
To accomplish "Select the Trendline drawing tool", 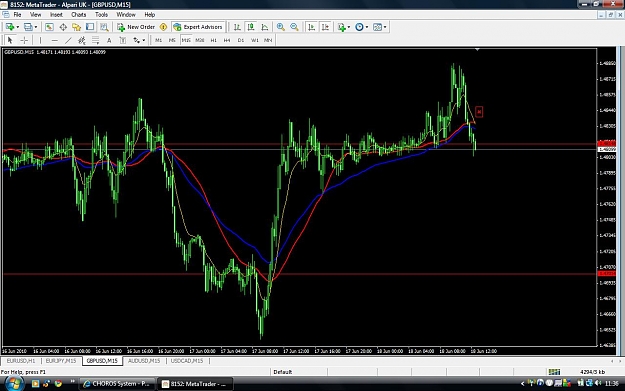I will 68,40.
